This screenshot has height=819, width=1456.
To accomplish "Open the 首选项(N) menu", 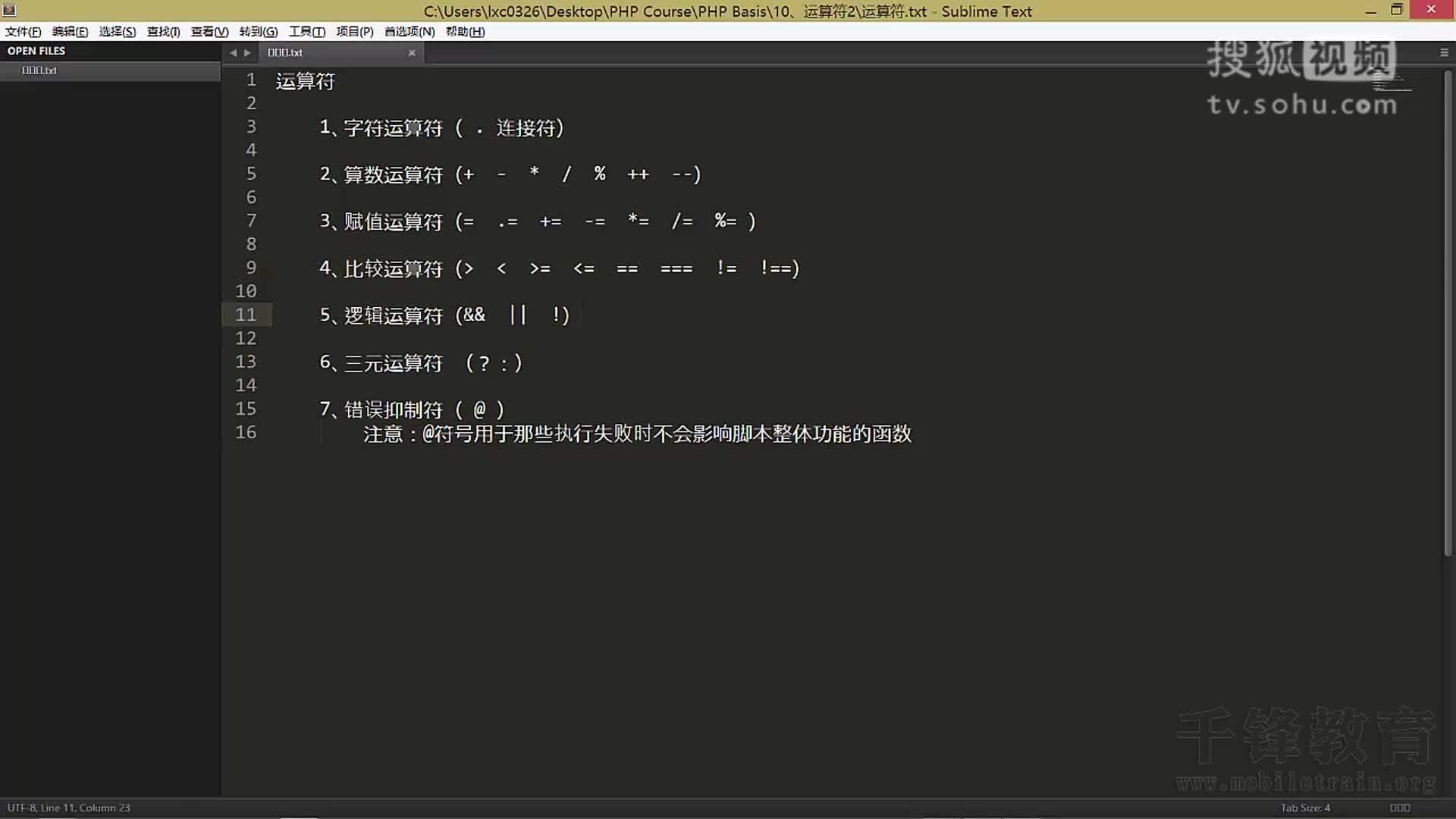I will [407, 32].
